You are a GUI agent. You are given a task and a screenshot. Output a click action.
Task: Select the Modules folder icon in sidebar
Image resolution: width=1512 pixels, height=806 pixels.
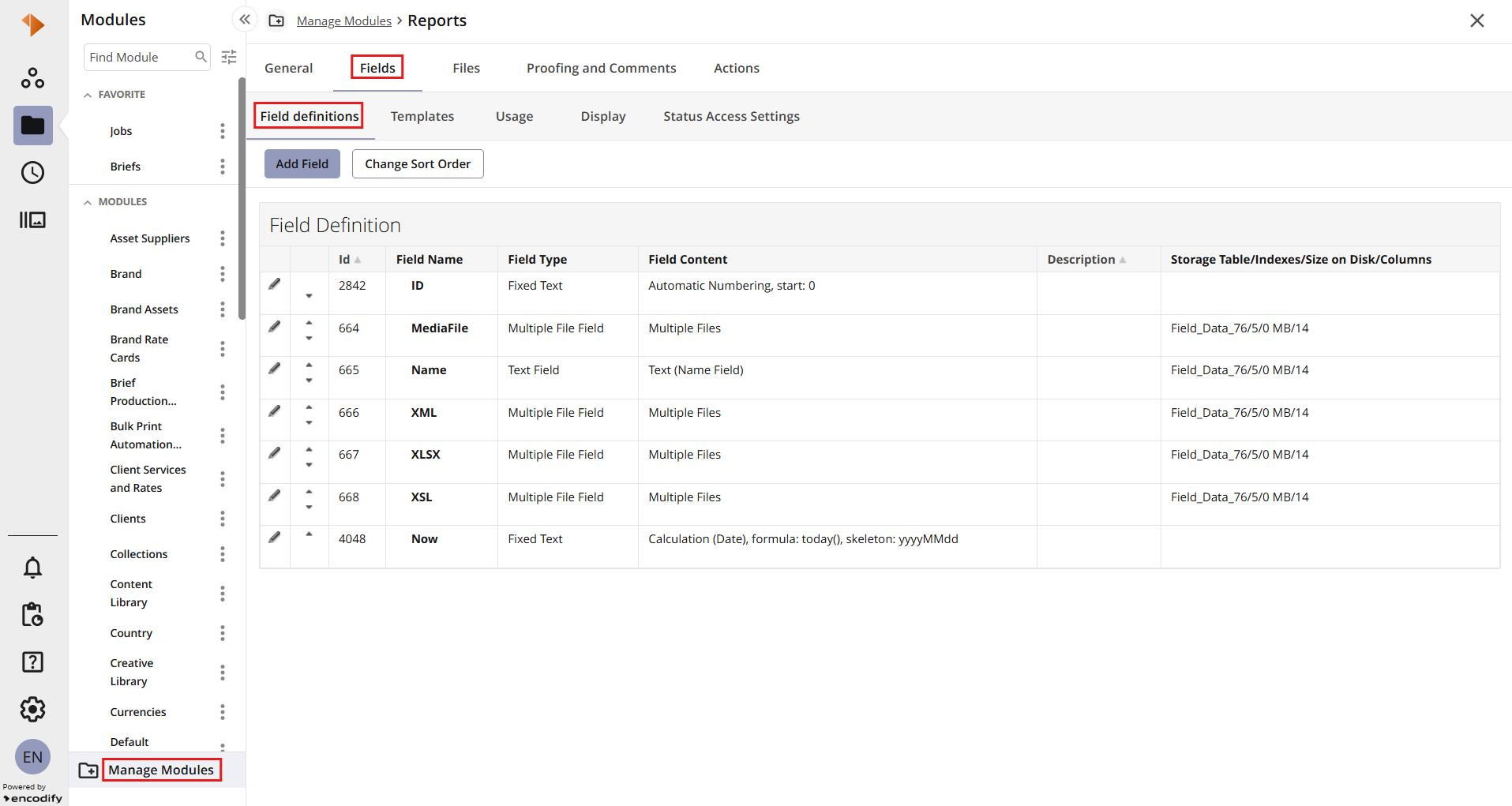click(32, 126)
